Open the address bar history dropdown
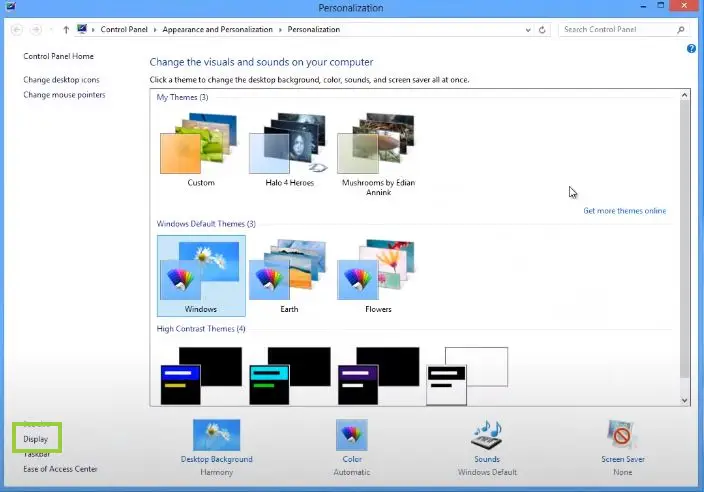 [x=528, y=30]
